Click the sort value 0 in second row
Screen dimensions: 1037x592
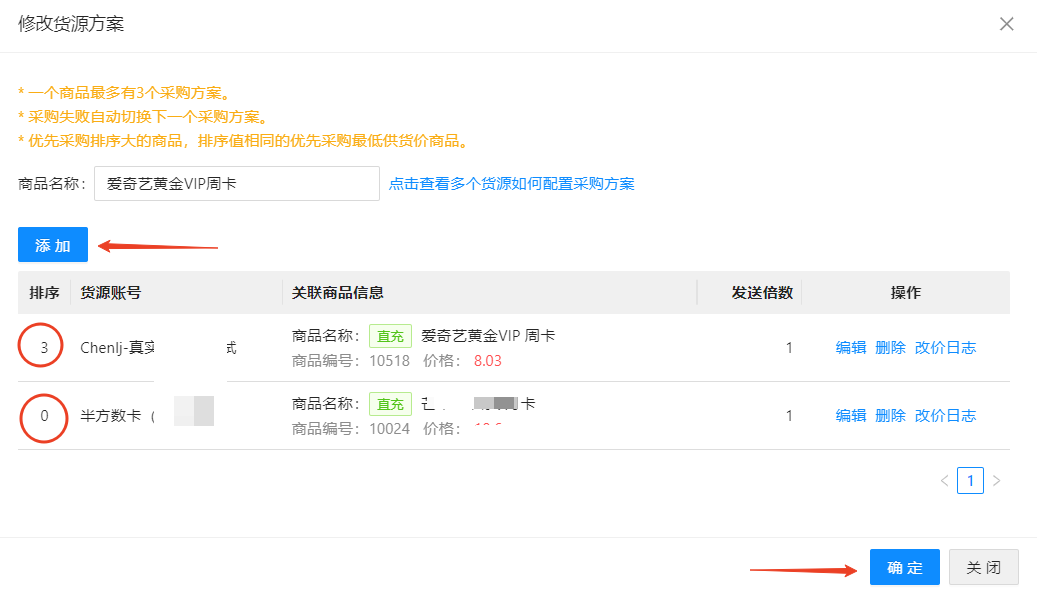(x=44, y=416)
